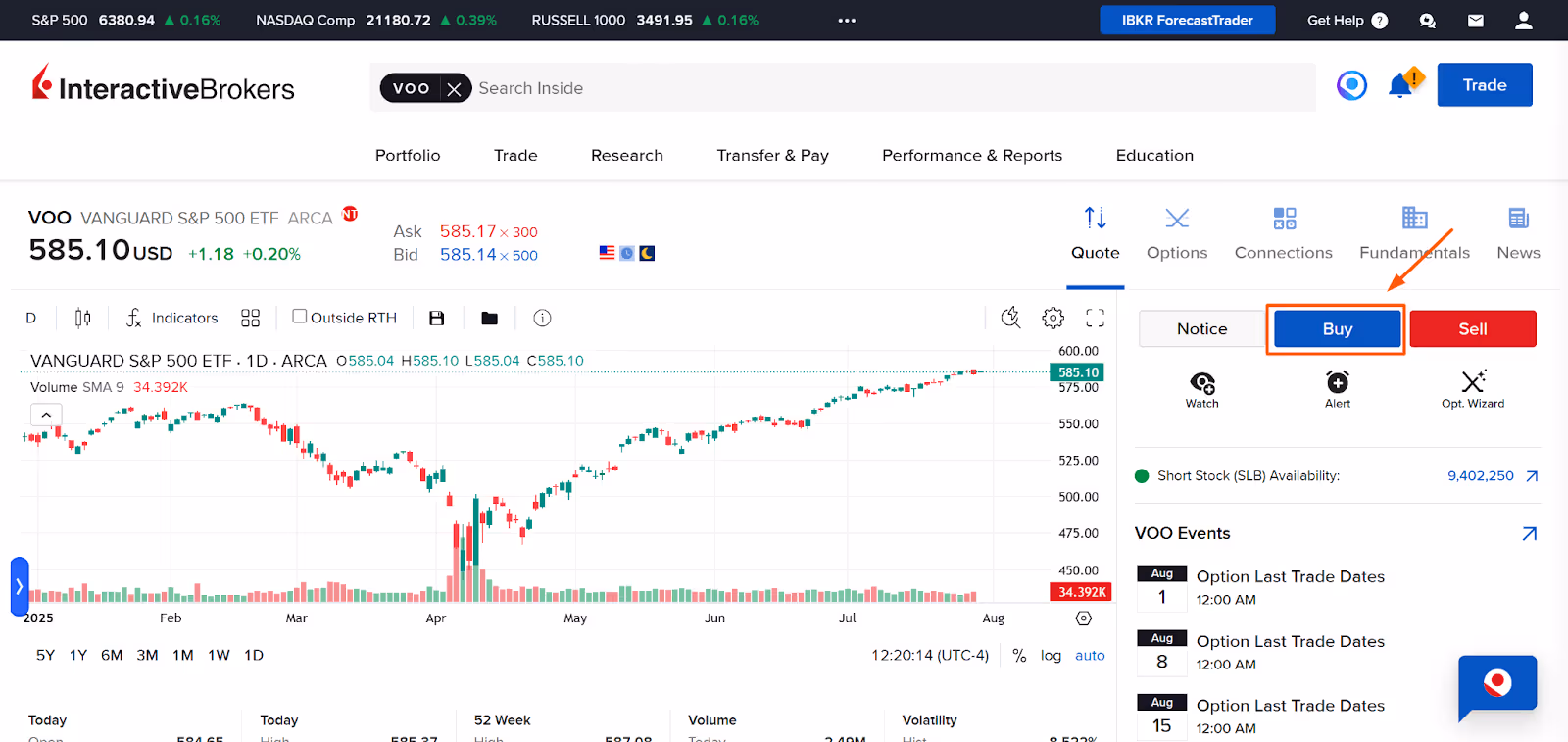
Task: Switch to the News tab
Action: point(1518,233)
